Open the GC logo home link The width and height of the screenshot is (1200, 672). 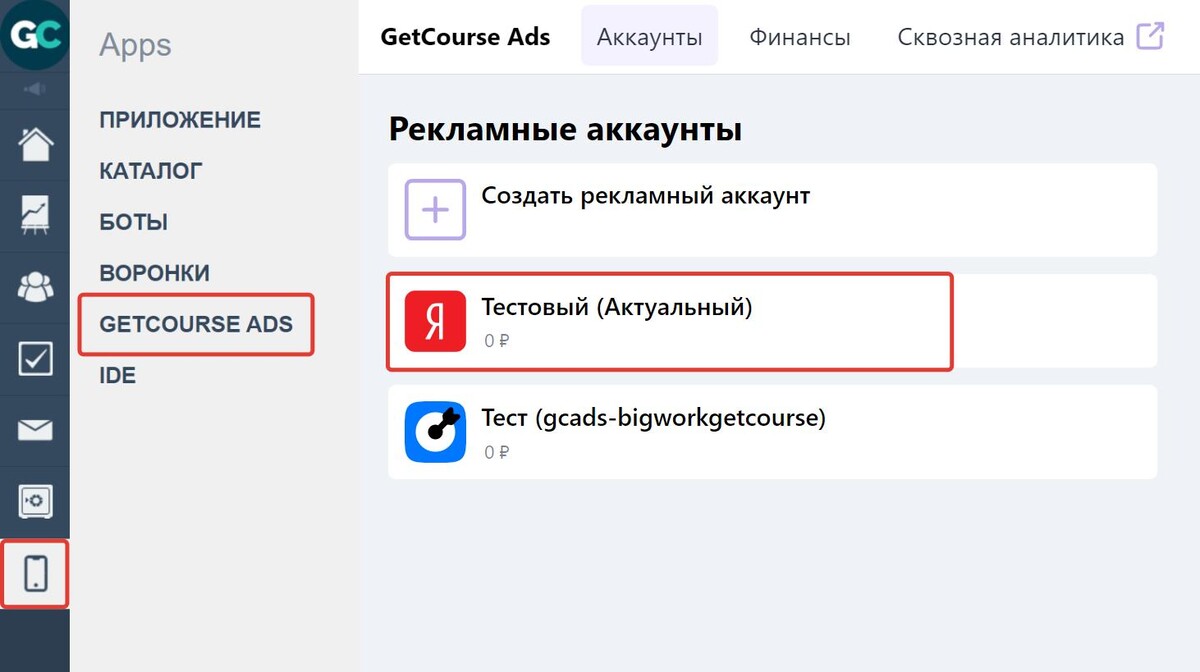(34, 35)
